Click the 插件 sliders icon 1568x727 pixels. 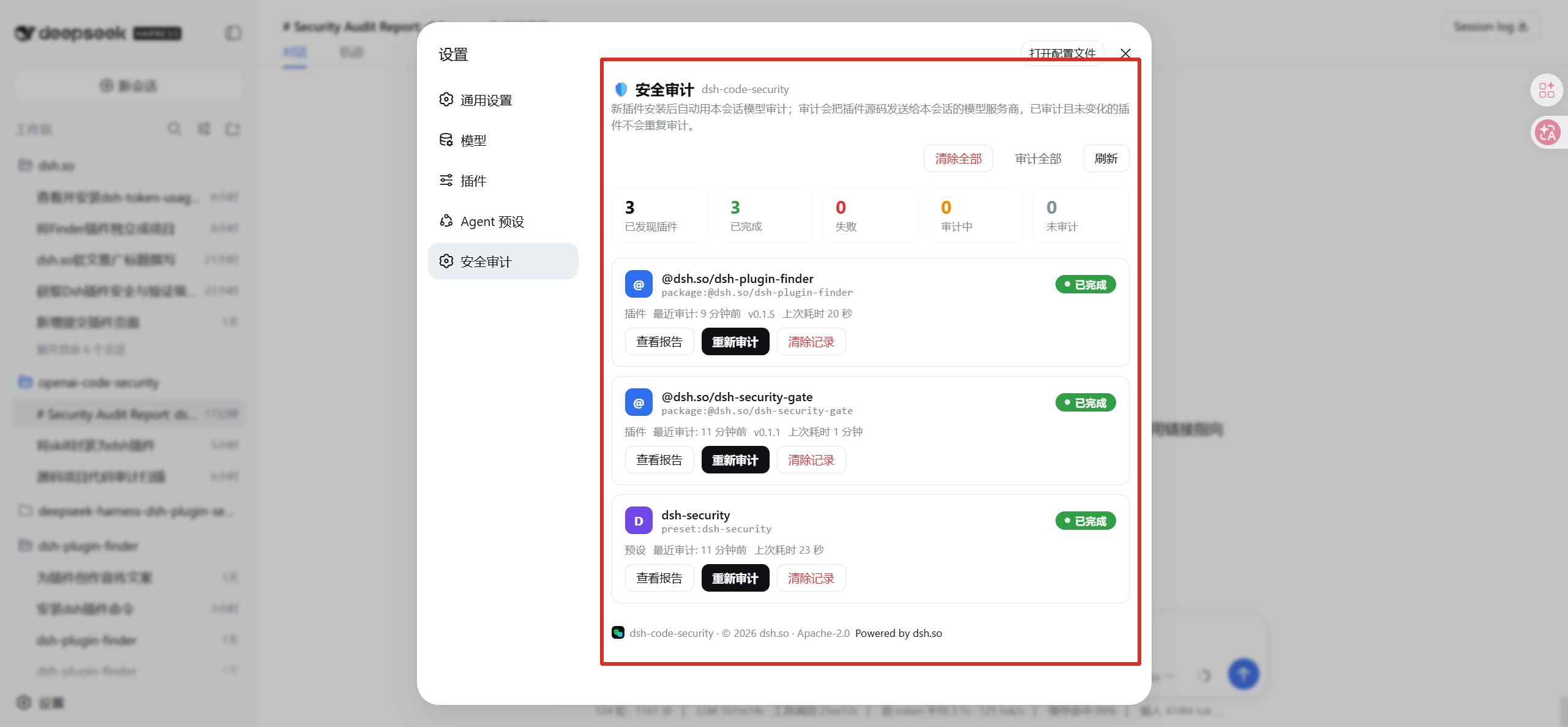click(x=446, y=180)
